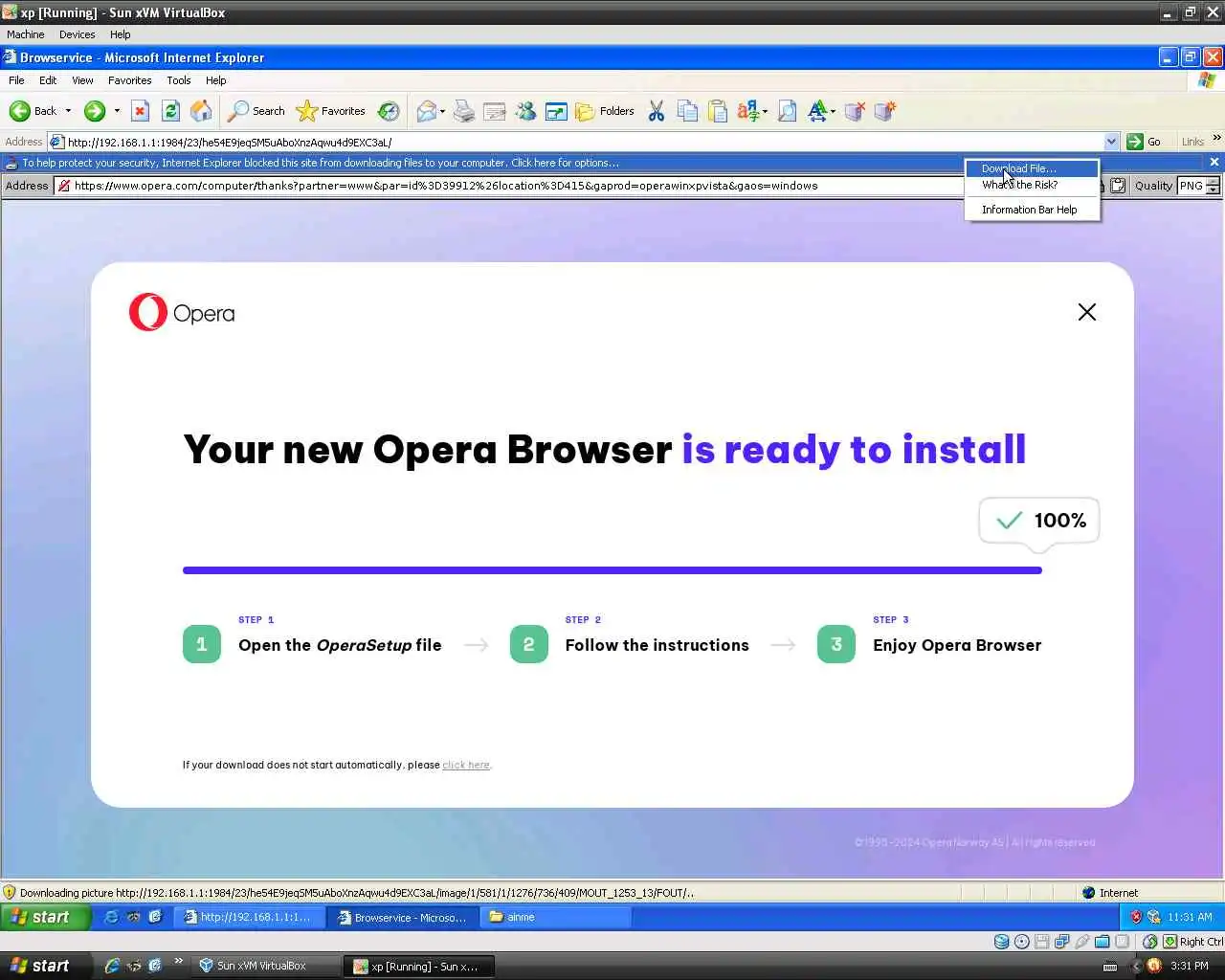Close the Opera install dialog with X
Viewport: 1225px width, 980px height.
point(1087,312)
